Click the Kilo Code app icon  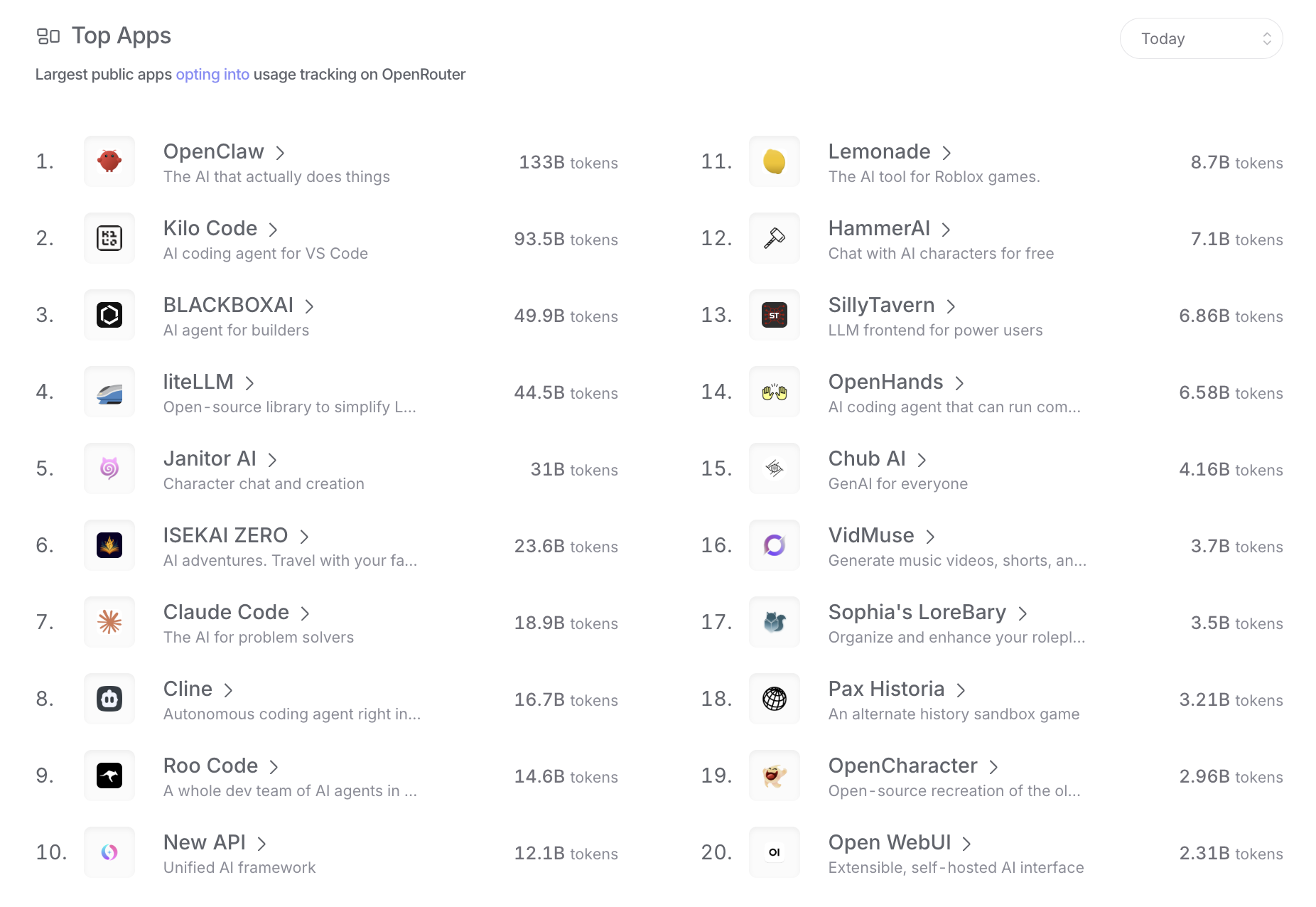click(109, 238)
